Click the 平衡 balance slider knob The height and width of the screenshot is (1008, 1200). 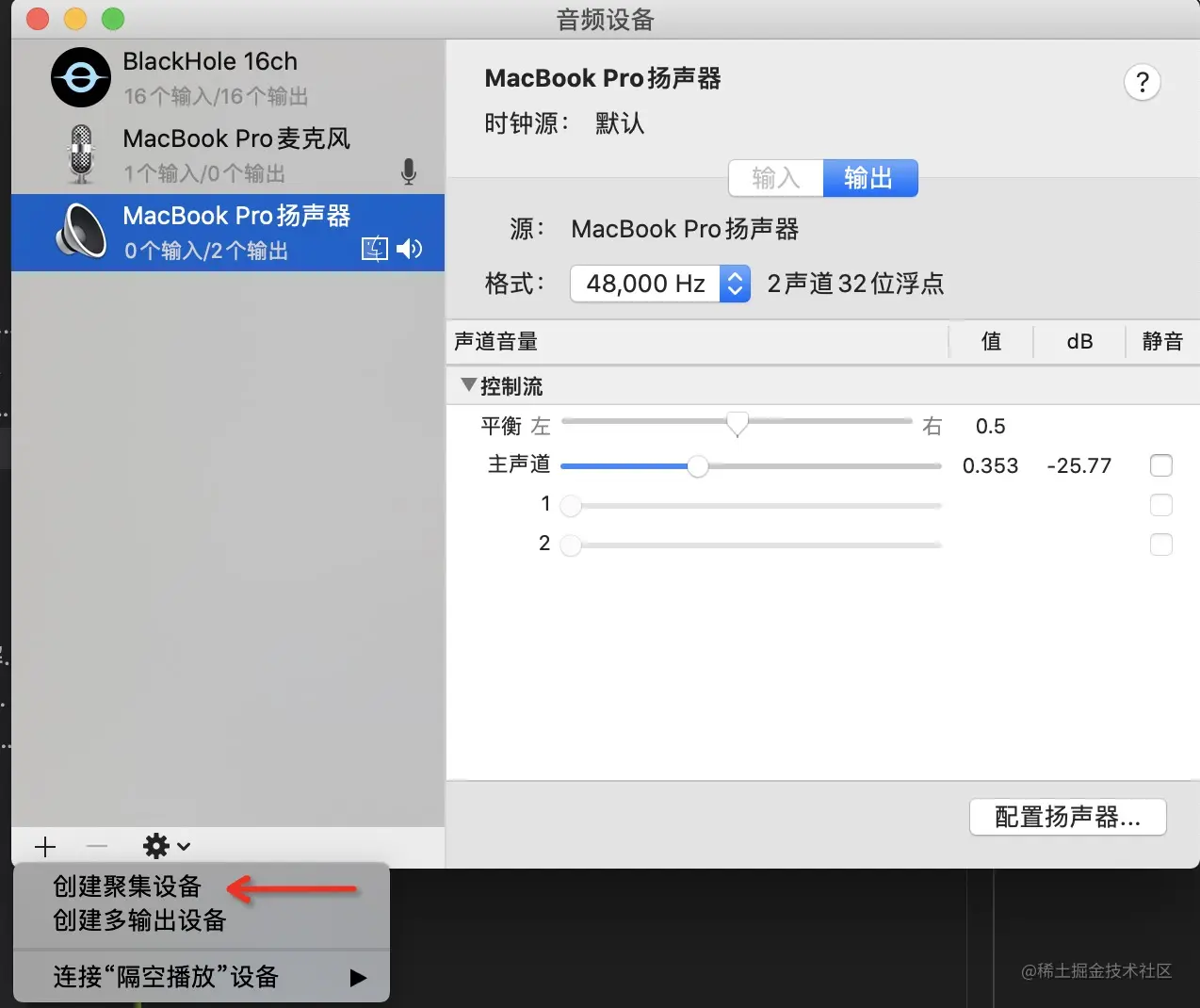[738, 424]
